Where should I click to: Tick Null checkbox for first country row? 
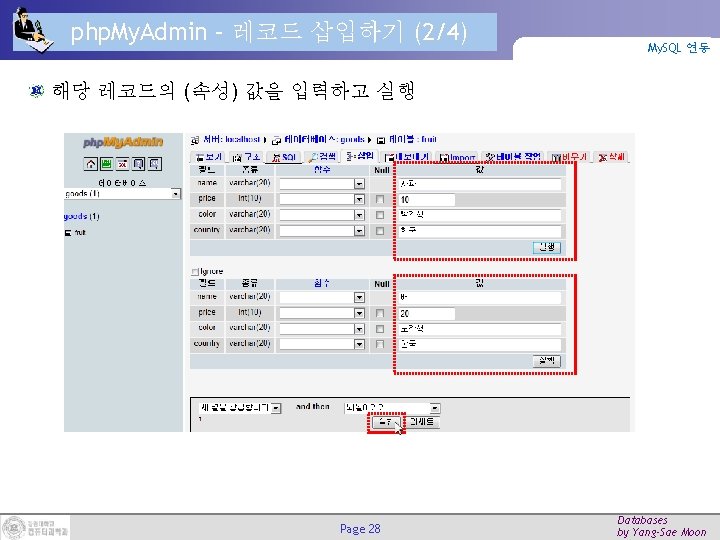(x=380, y=231)
